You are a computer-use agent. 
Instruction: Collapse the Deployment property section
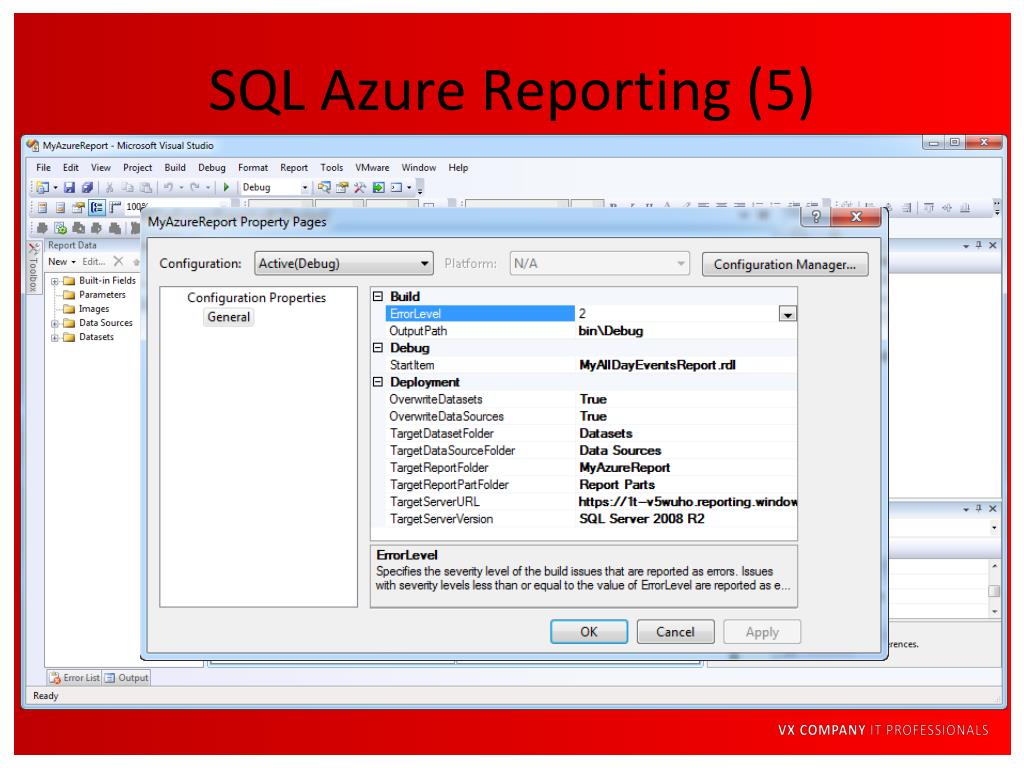pos(378,382)
